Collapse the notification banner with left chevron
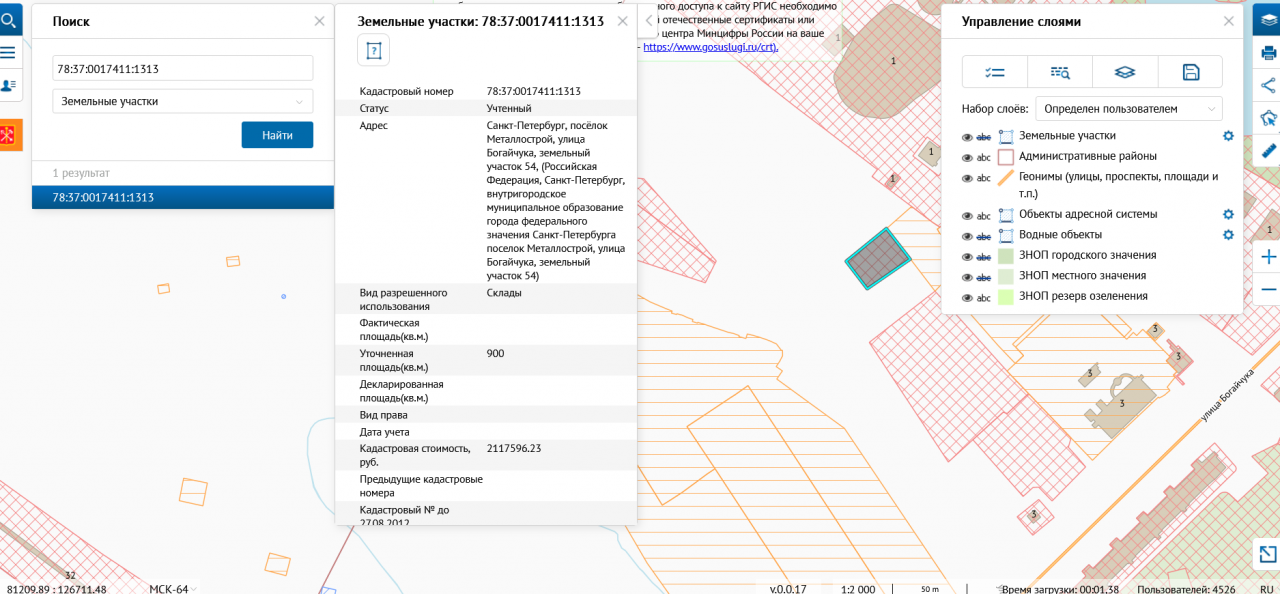This screenshot has height=594, width=1280. click(x=649, y=20)
